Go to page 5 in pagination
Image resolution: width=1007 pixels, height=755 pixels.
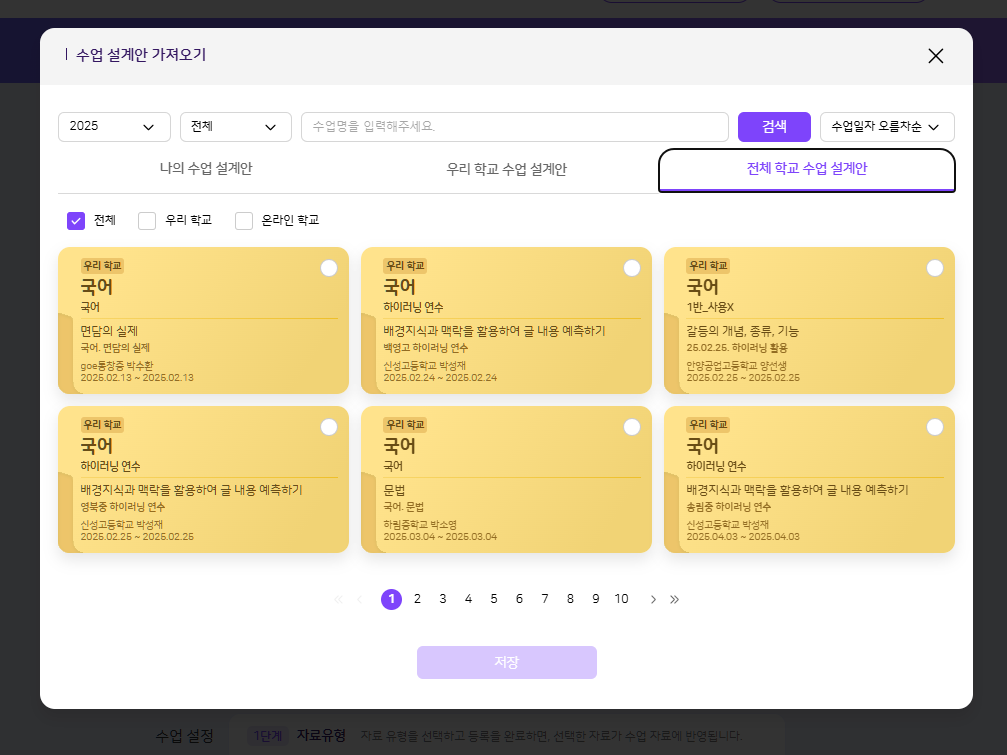(x=494, y=599)
